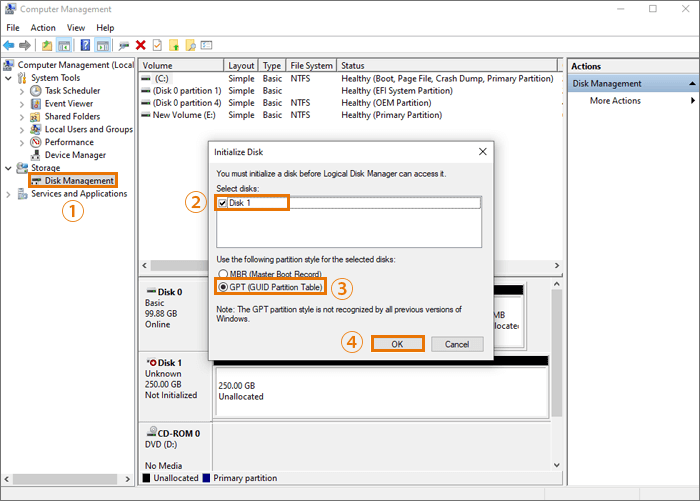Click the Back arrow toolbar icon
This screenshot has height=501, width=700.
point(8,45)
